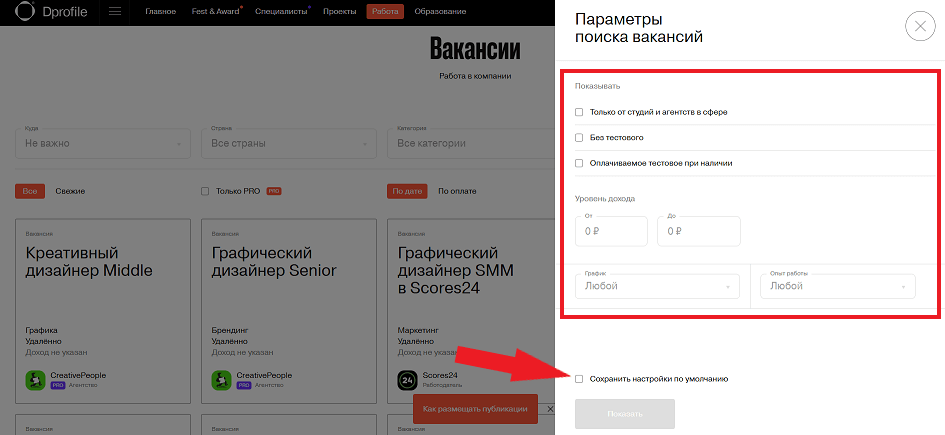Screen dimensions: 945x435
Task: Sort vacancies По оплате
Action: pyautogui.click(x=457, y=191)
